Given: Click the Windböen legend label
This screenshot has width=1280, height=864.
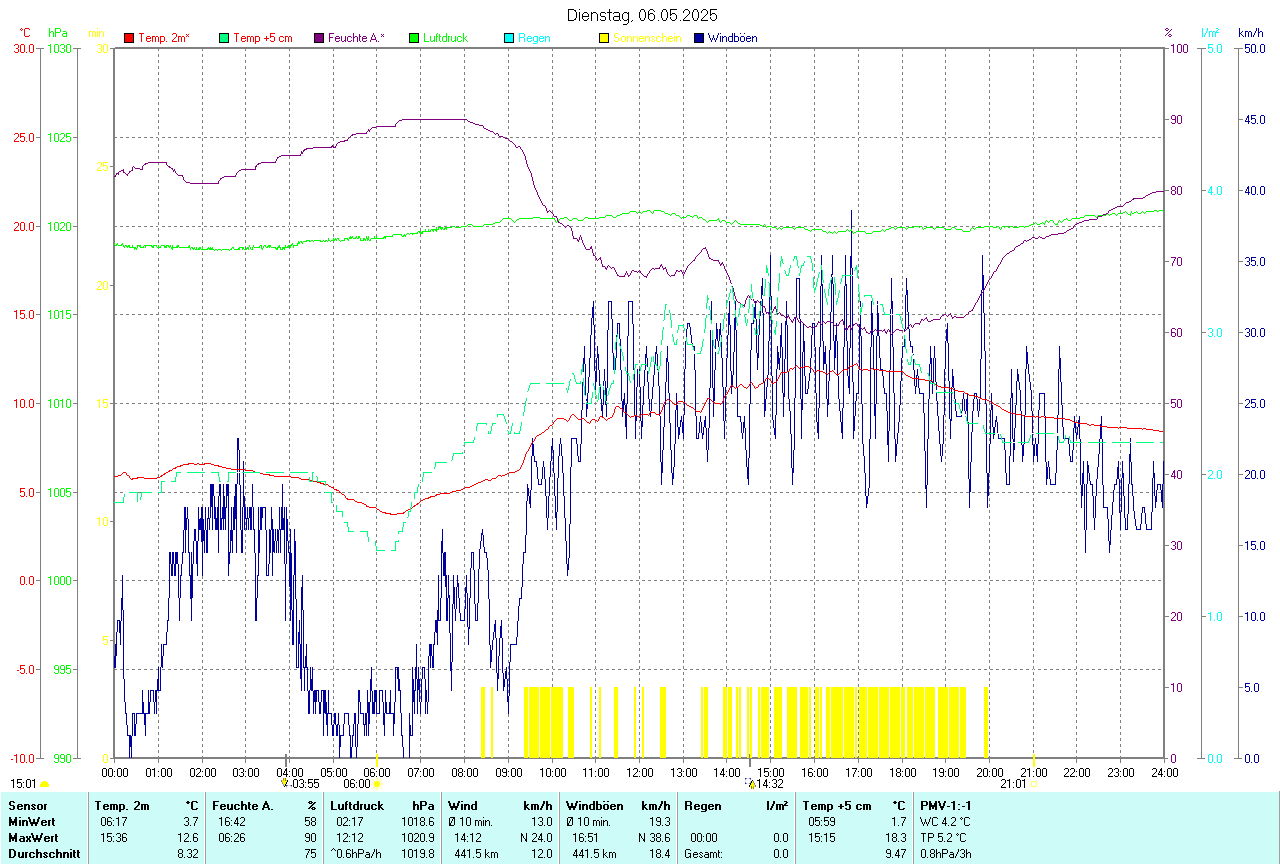Looking at the screenshot, I should [733, 38].
